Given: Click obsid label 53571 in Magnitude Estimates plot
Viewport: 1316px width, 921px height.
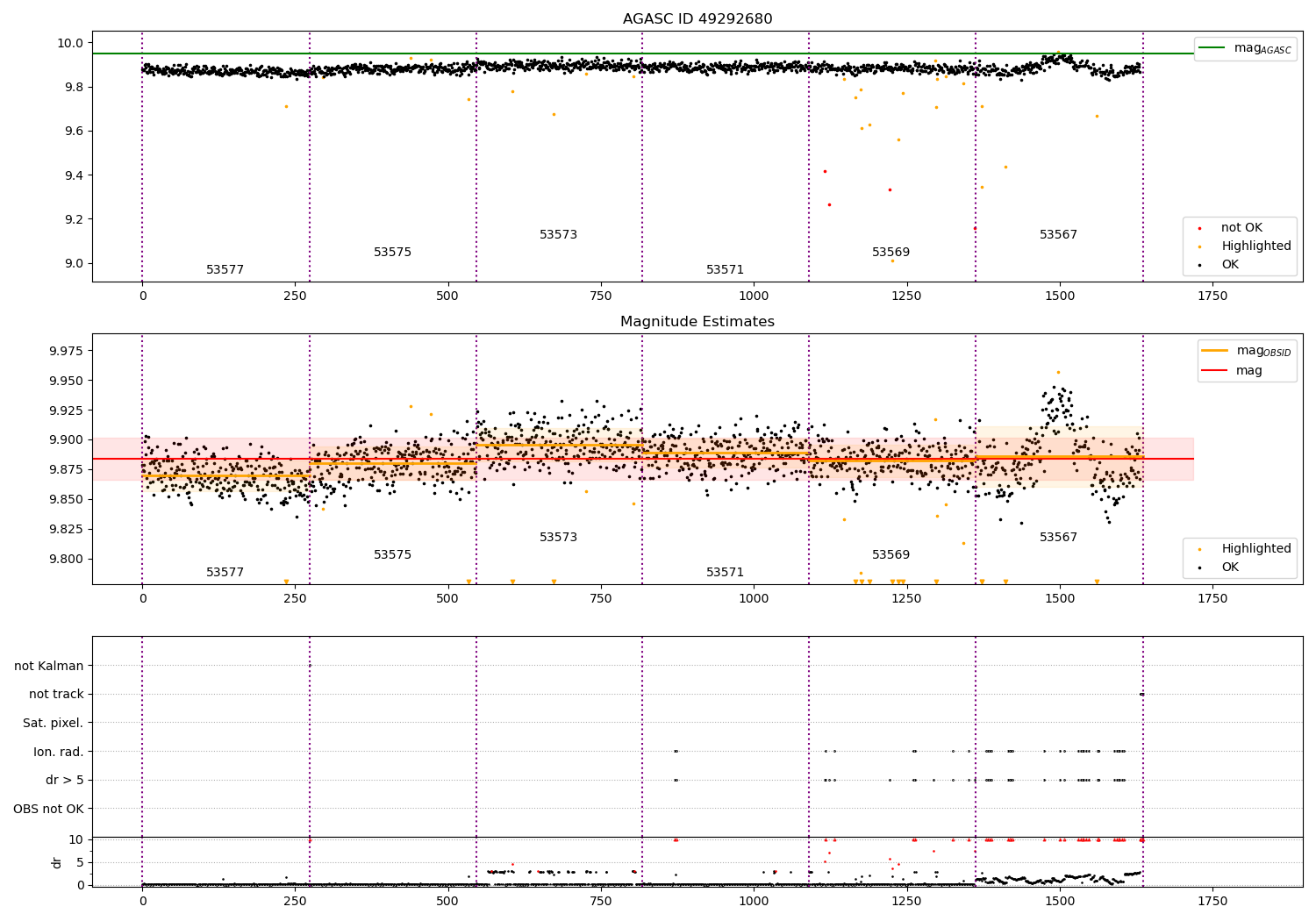Looking at the screenshot, I should [725, 573].
